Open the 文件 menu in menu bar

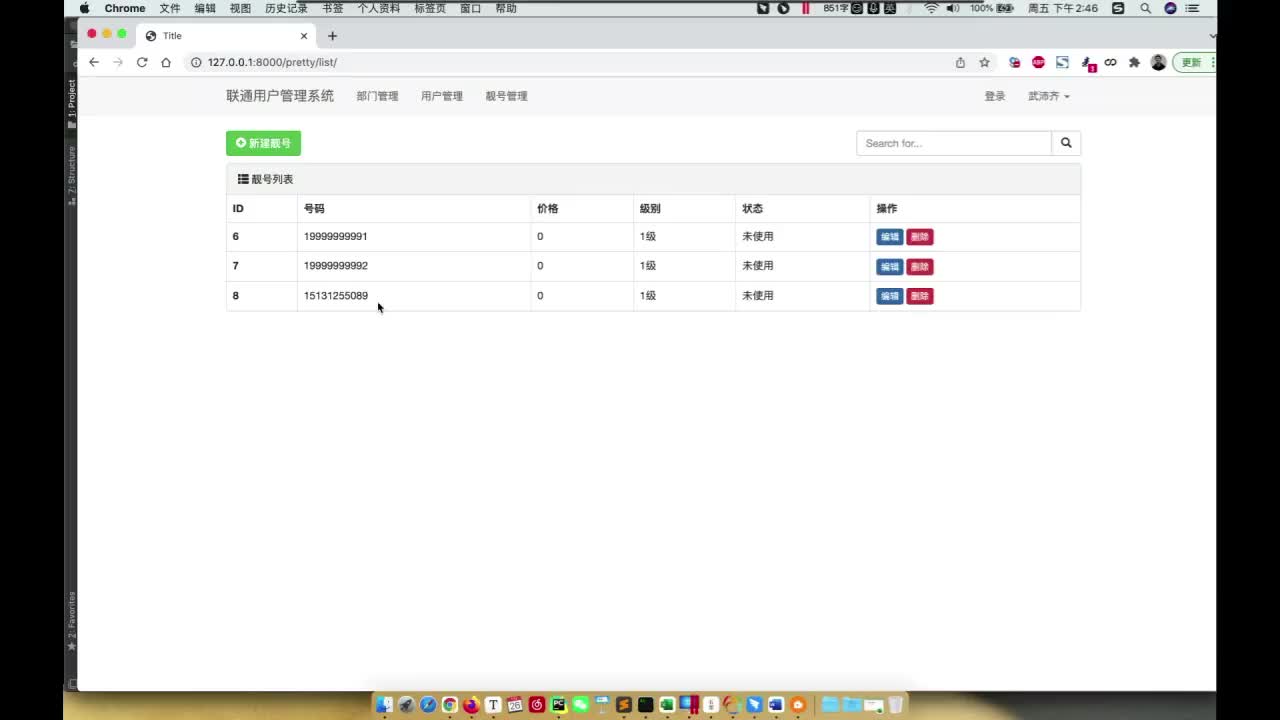[170, 8]
